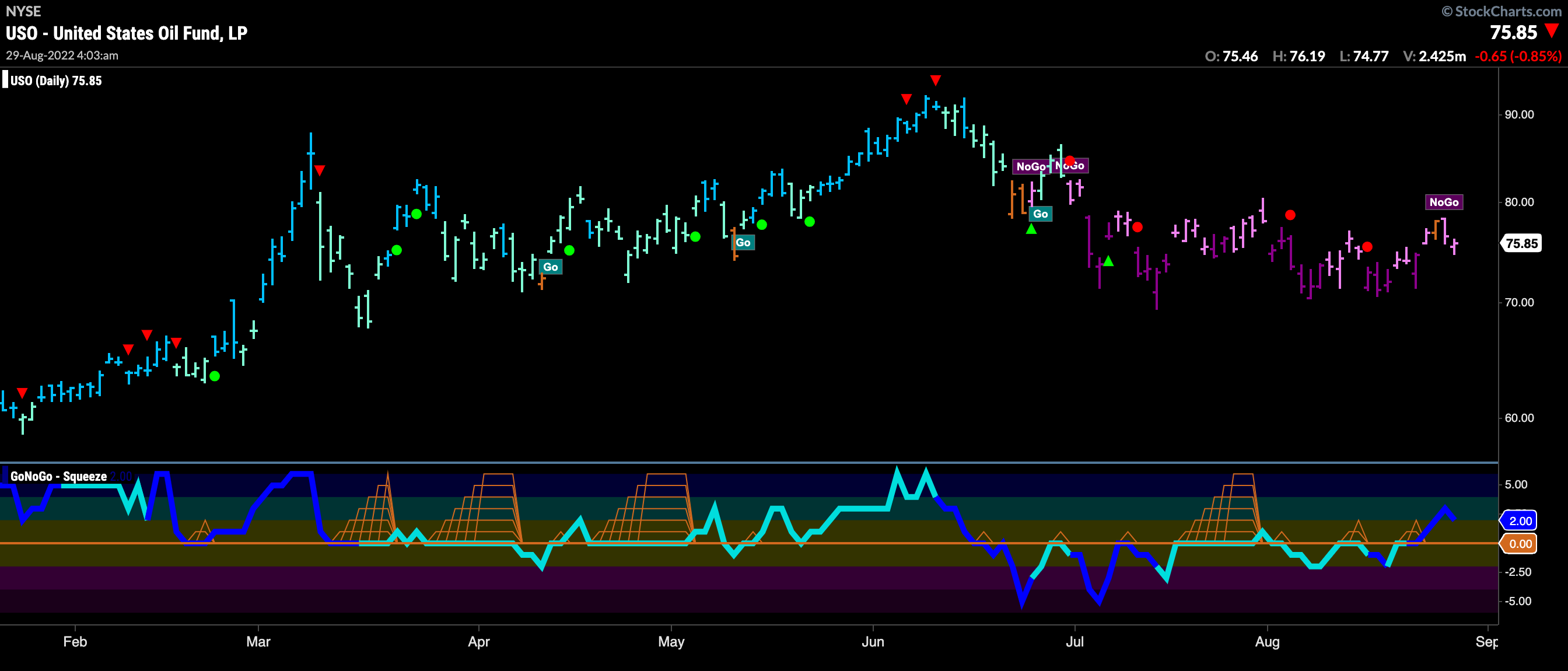Click the green up-triangle below the June Go label

[x=1031, y=229]
